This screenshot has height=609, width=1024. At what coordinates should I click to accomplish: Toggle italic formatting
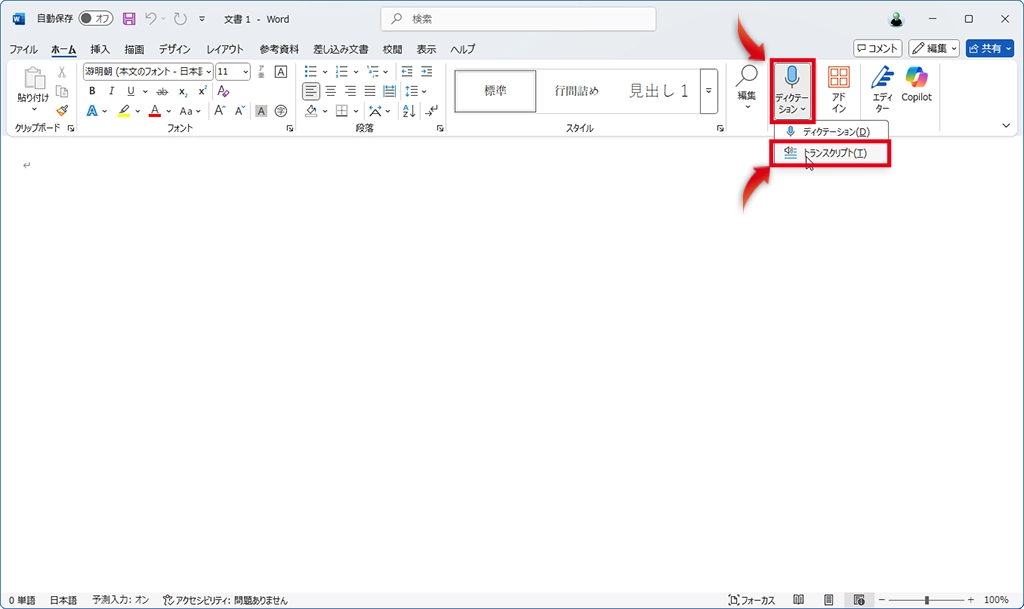111,91
